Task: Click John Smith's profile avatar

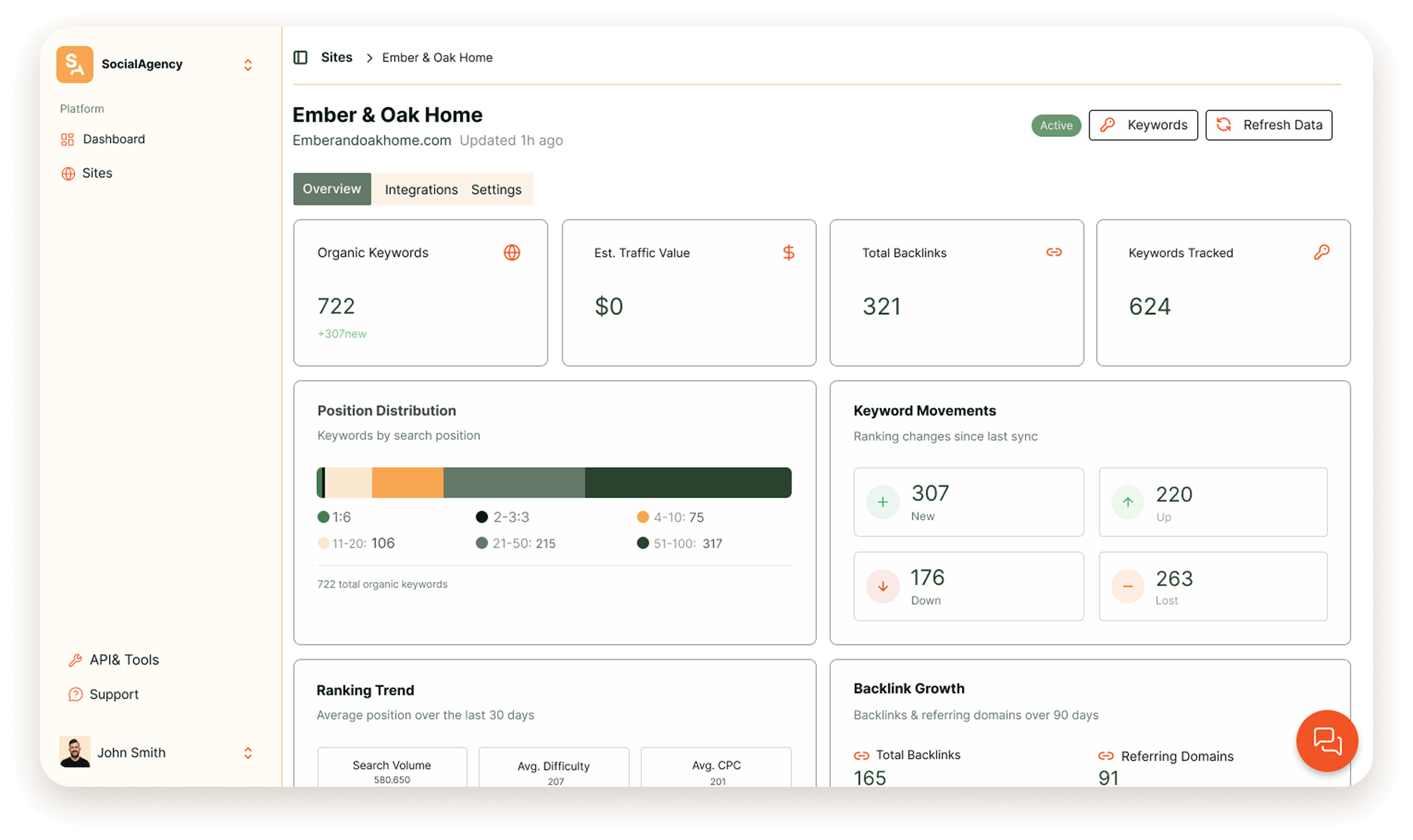Action: (74, 752)
